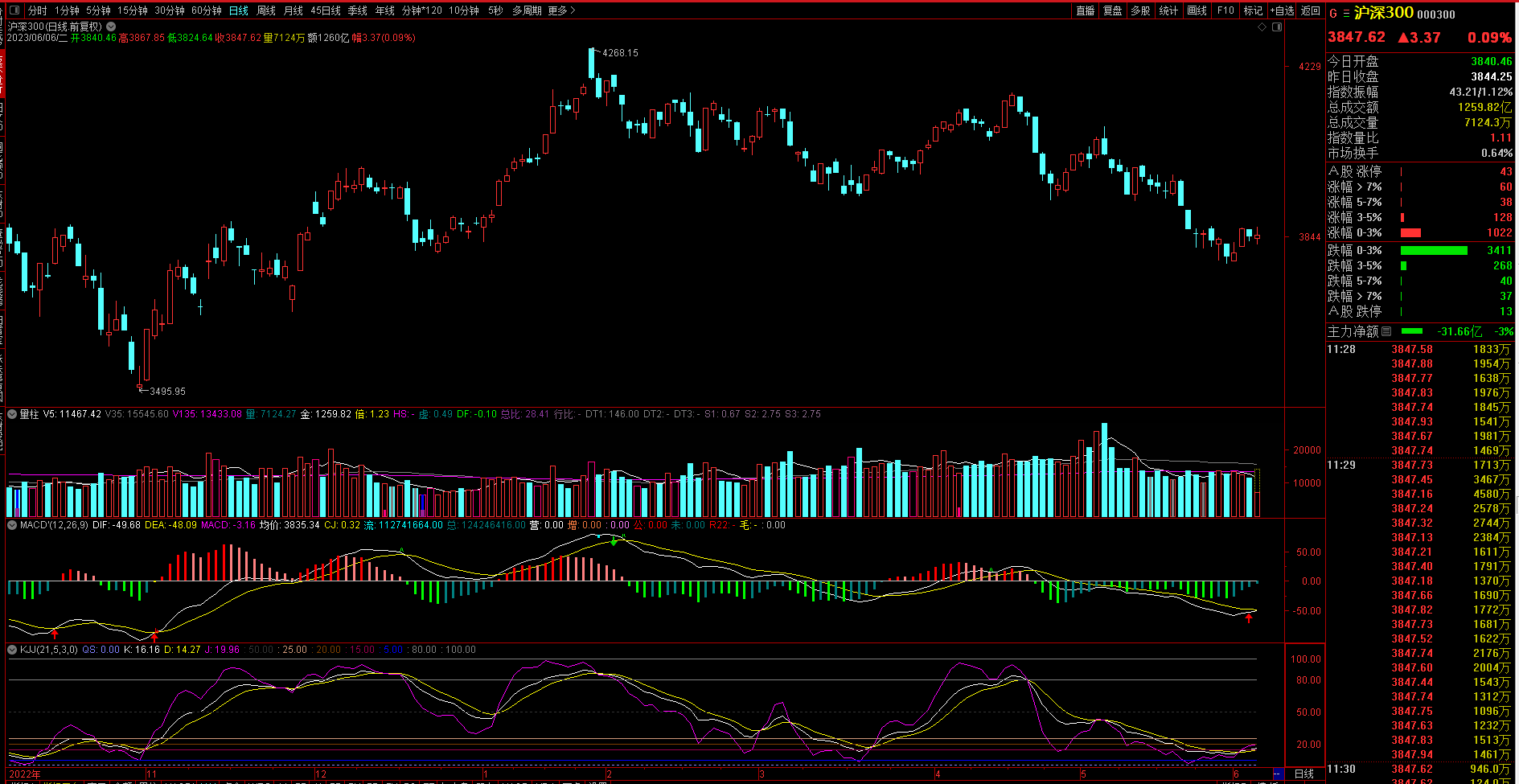The width and height of the screenshot is (1519, 784).
Task: Open the 多周期 multi-period view
Action: (527, 11)
